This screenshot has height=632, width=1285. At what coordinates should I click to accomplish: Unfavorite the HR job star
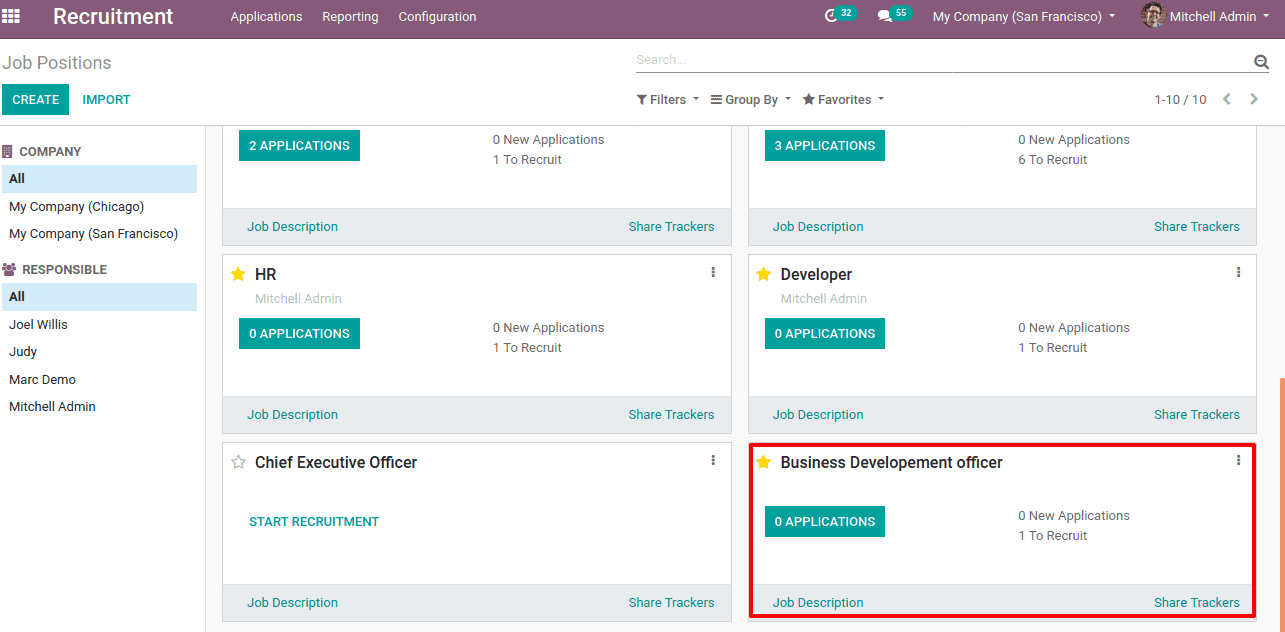[x=238, y=274]
